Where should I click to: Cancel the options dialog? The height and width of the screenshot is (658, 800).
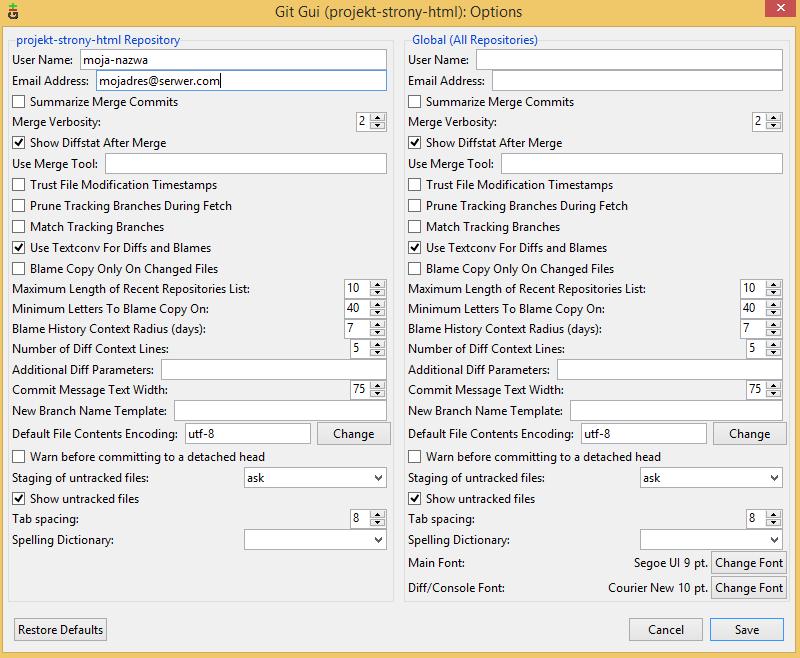tap(665, 629)
